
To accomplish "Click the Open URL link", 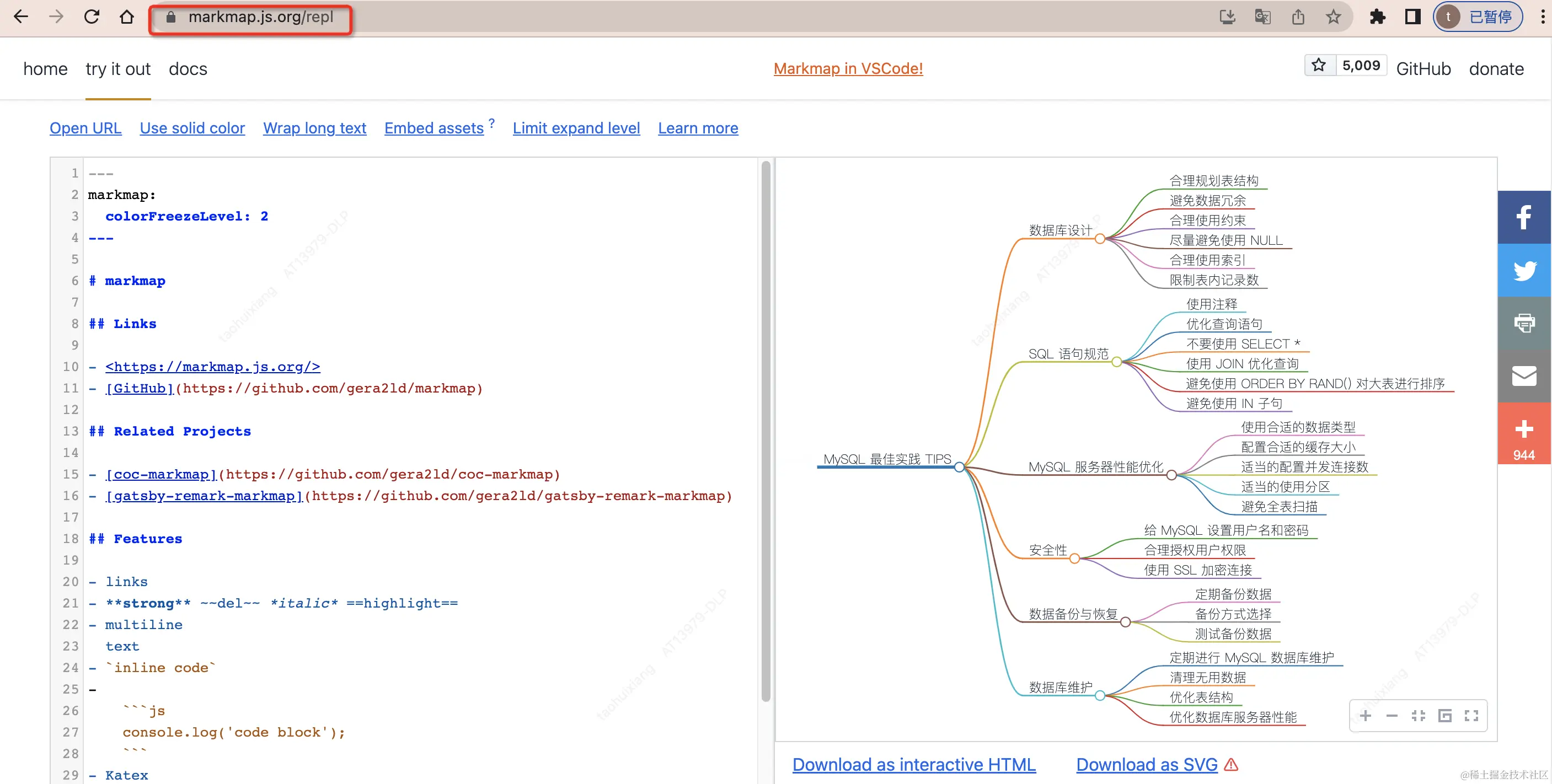I will pyautogui.click(x=85, y=128).
